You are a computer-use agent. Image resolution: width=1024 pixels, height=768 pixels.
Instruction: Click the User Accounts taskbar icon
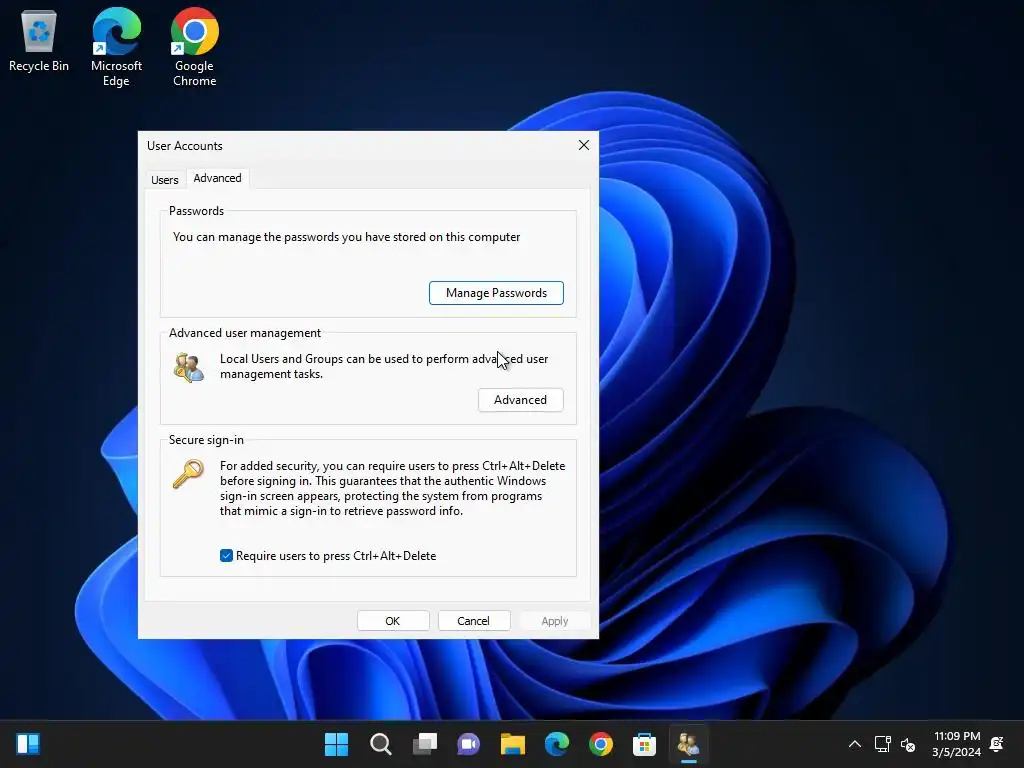point(688,744)
